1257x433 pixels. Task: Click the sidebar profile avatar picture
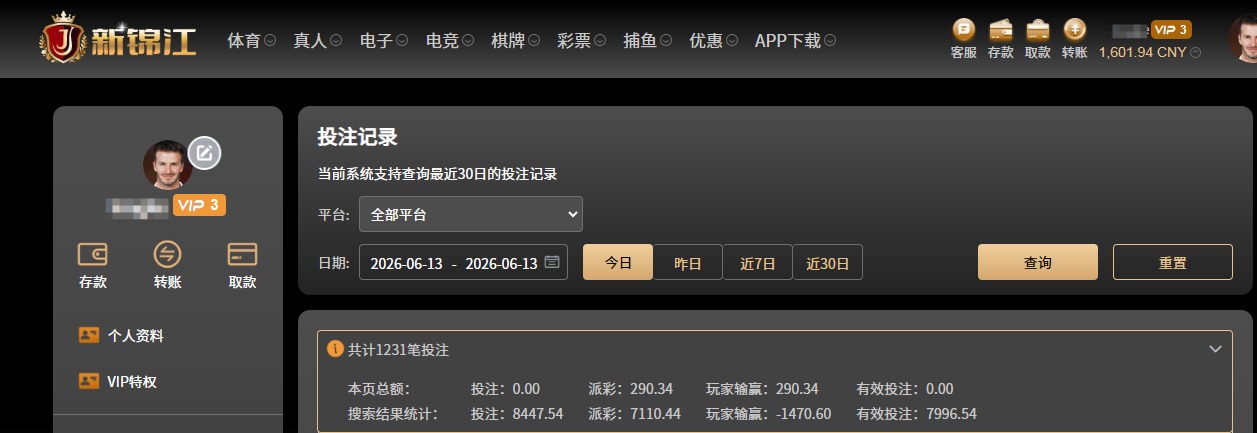pos(168,165)
